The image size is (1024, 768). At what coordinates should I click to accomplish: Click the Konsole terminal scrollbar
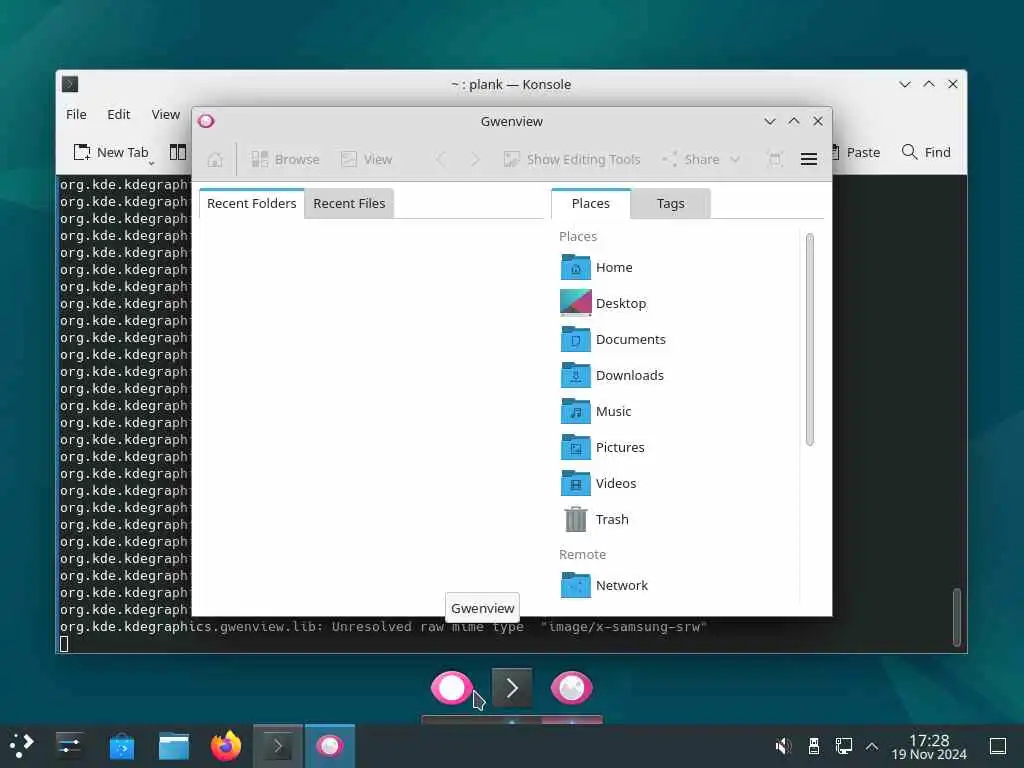point(957,617)
